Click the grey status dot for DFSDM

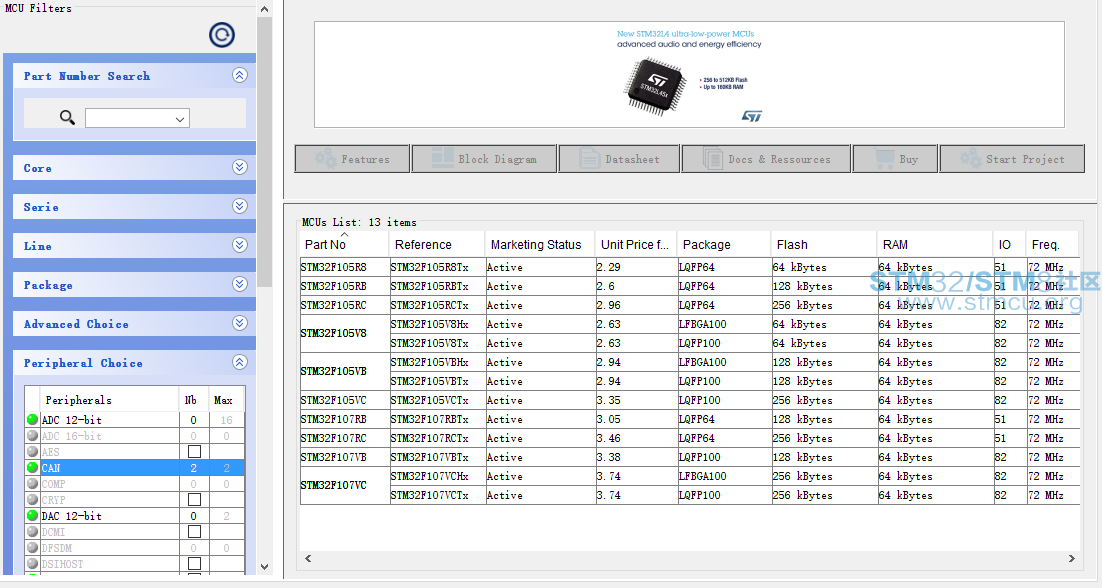point(32,547)
